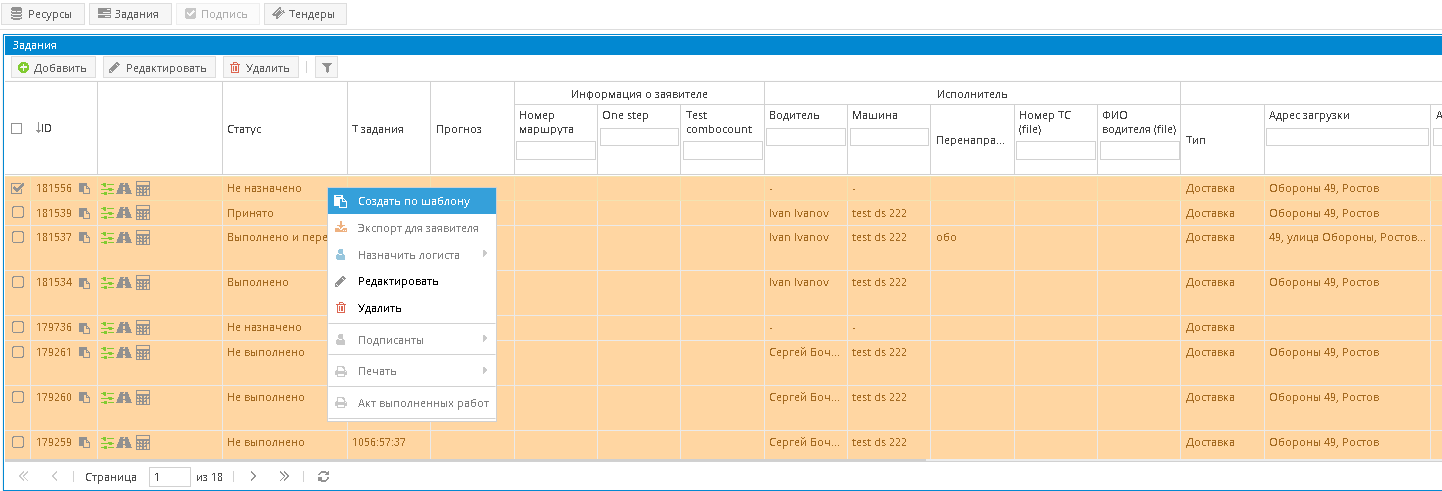Image resolution: width=1442 pixels, height=491 pixels.
Task: Click the green sliders icon in row 181537
Action: [x=108, y=238]
